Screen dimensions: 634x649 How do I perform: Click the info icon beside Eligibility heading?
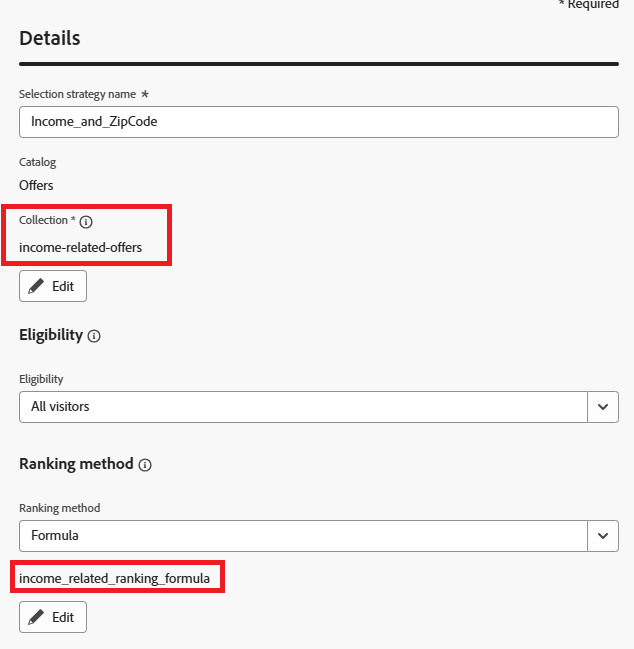(x=94, y=337)
